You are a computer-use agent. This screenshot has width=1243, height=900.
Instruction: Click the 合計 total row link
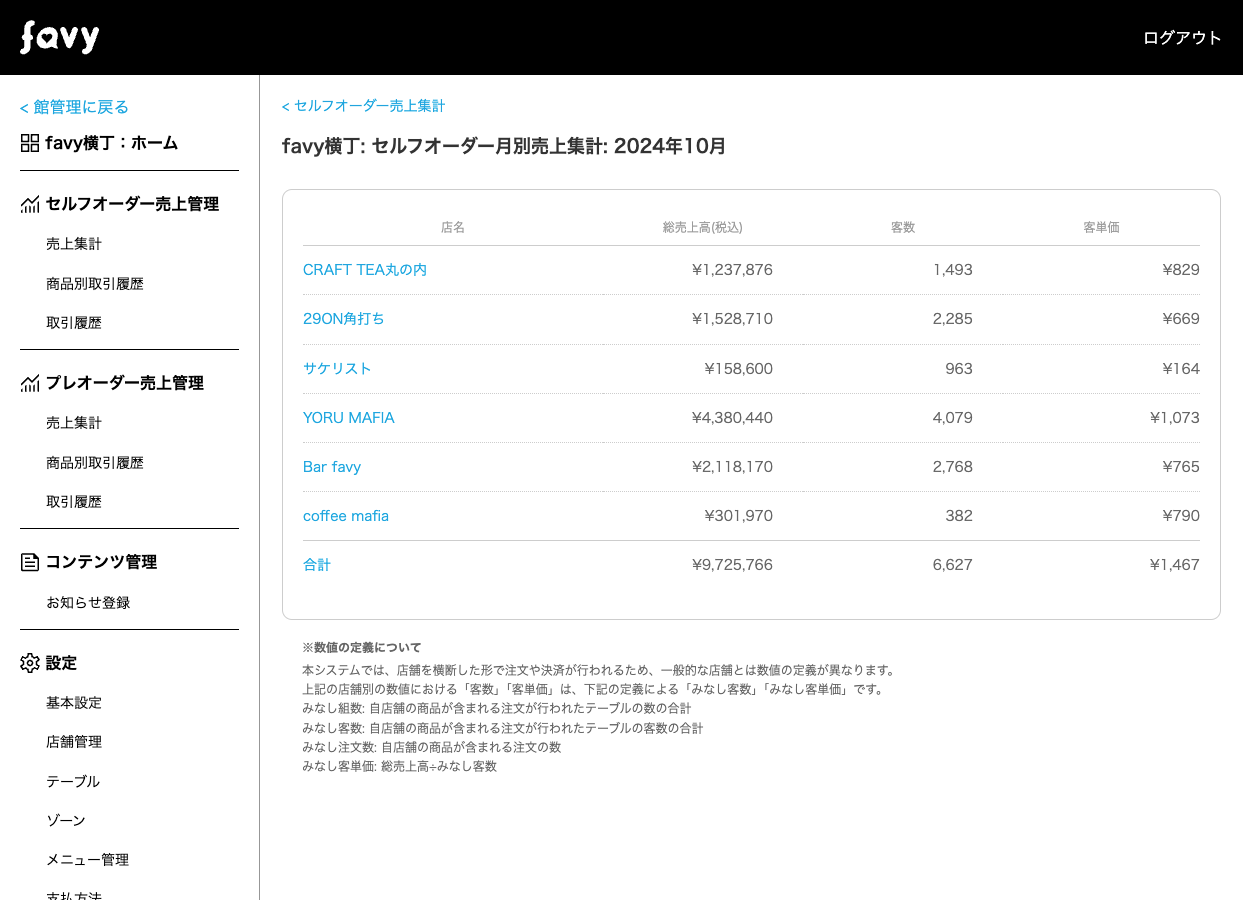[x=317, y=565]
